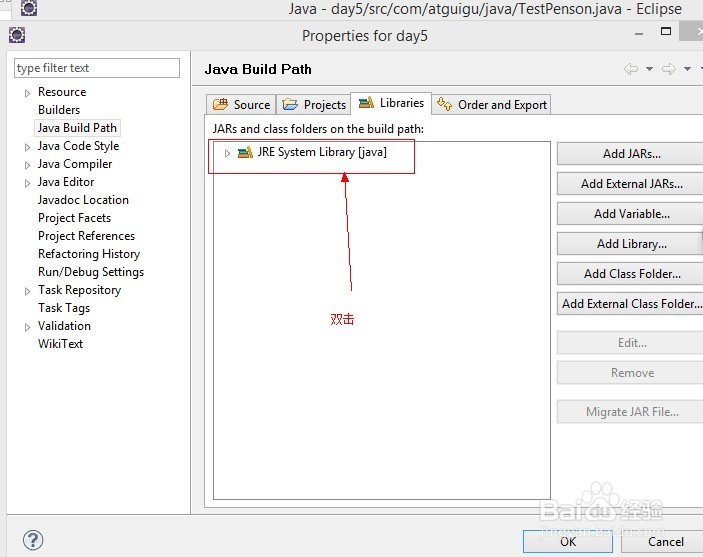Expand the Java Editor node
This screenshot has width=703, height=557.
pyautogui.click(x=27, y=183)
